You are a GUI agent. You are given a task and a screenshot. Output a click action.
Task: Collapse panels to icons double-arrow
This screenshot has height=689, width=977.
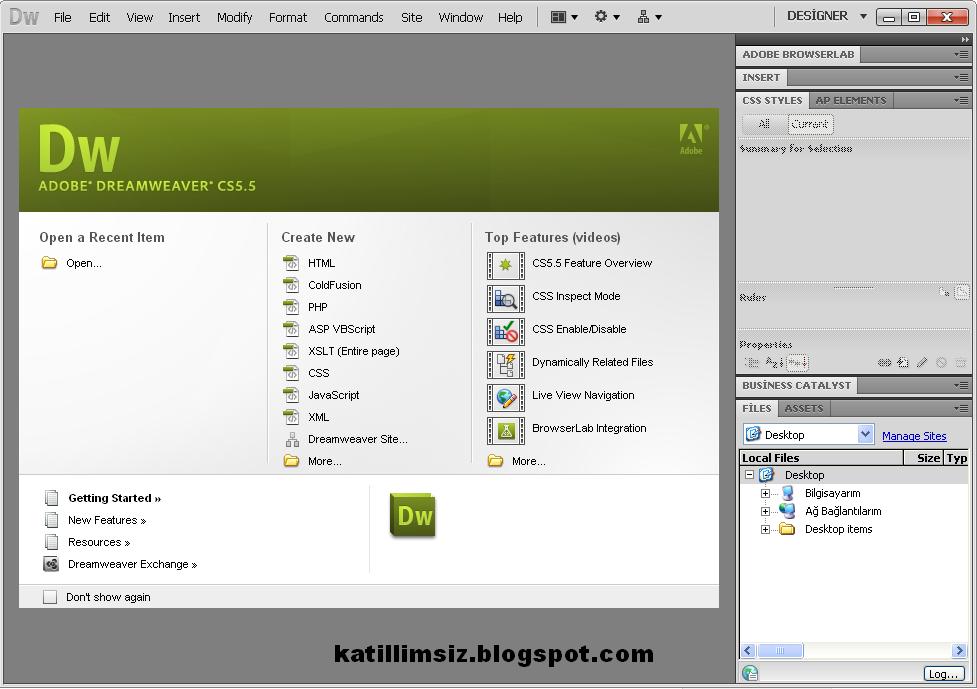[965, 39]
